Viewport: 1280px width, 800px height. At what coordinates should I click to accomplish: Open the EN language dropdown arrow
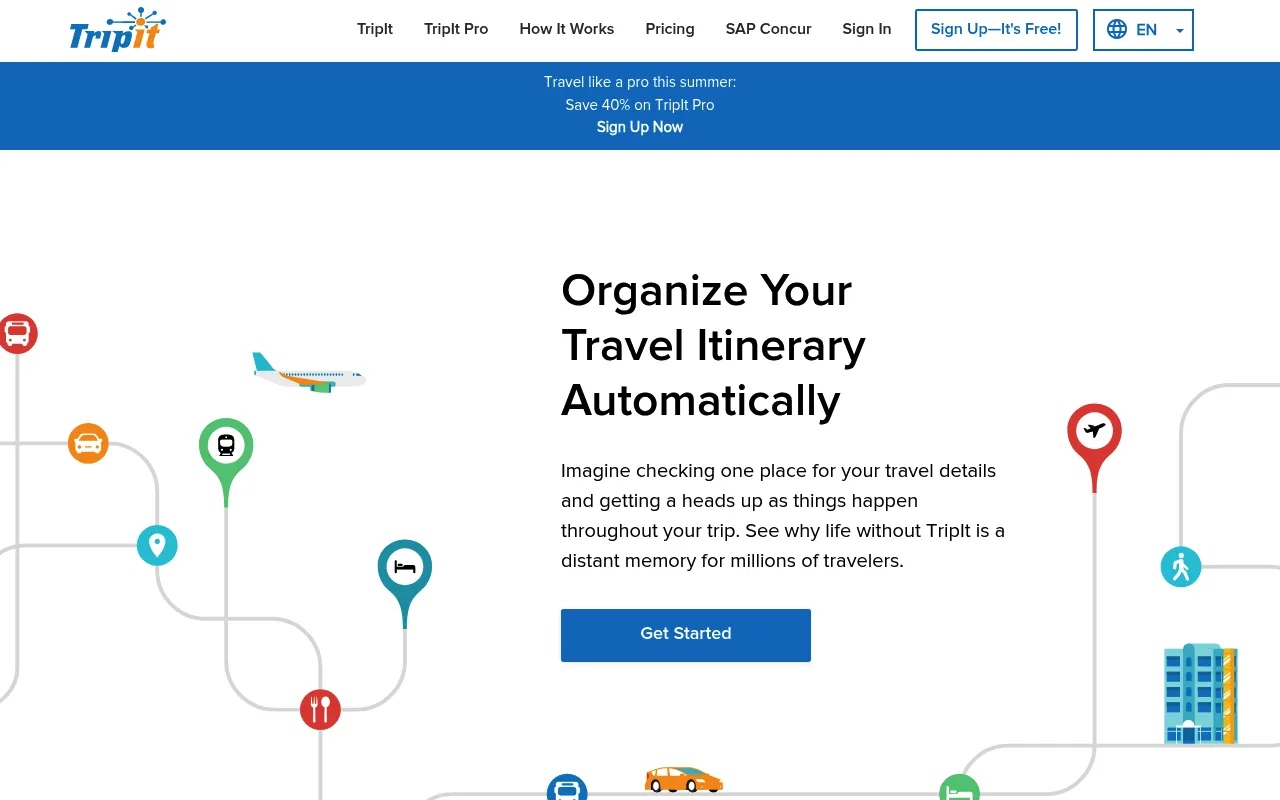(1180, 31)
